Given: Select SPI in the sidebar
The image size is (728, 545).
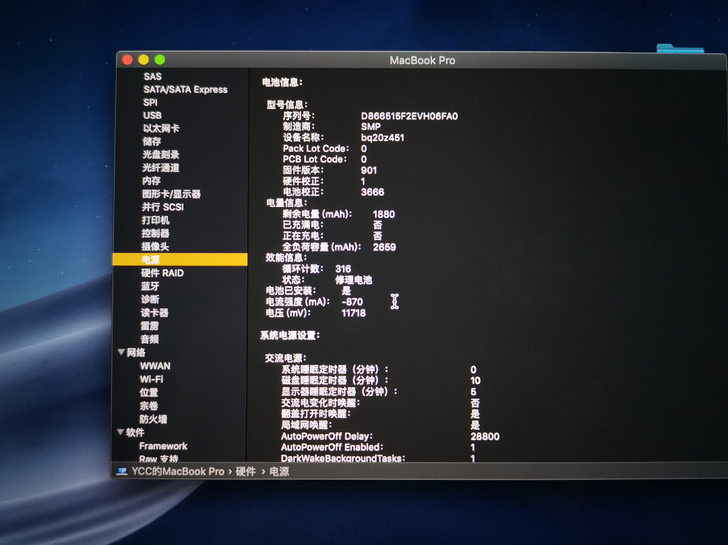Looking at the screenshot, I should coord(150,102).
